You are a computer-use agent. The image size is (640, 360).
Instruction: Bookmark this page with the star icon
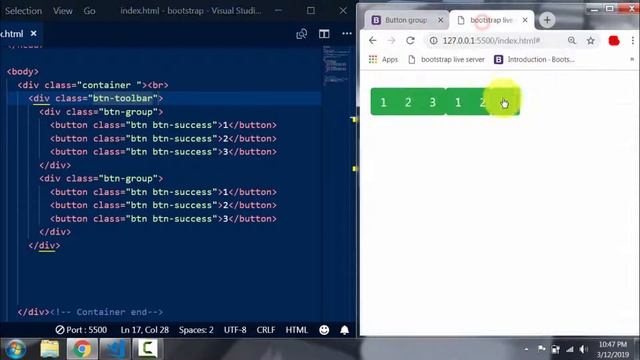coord(591,40)
